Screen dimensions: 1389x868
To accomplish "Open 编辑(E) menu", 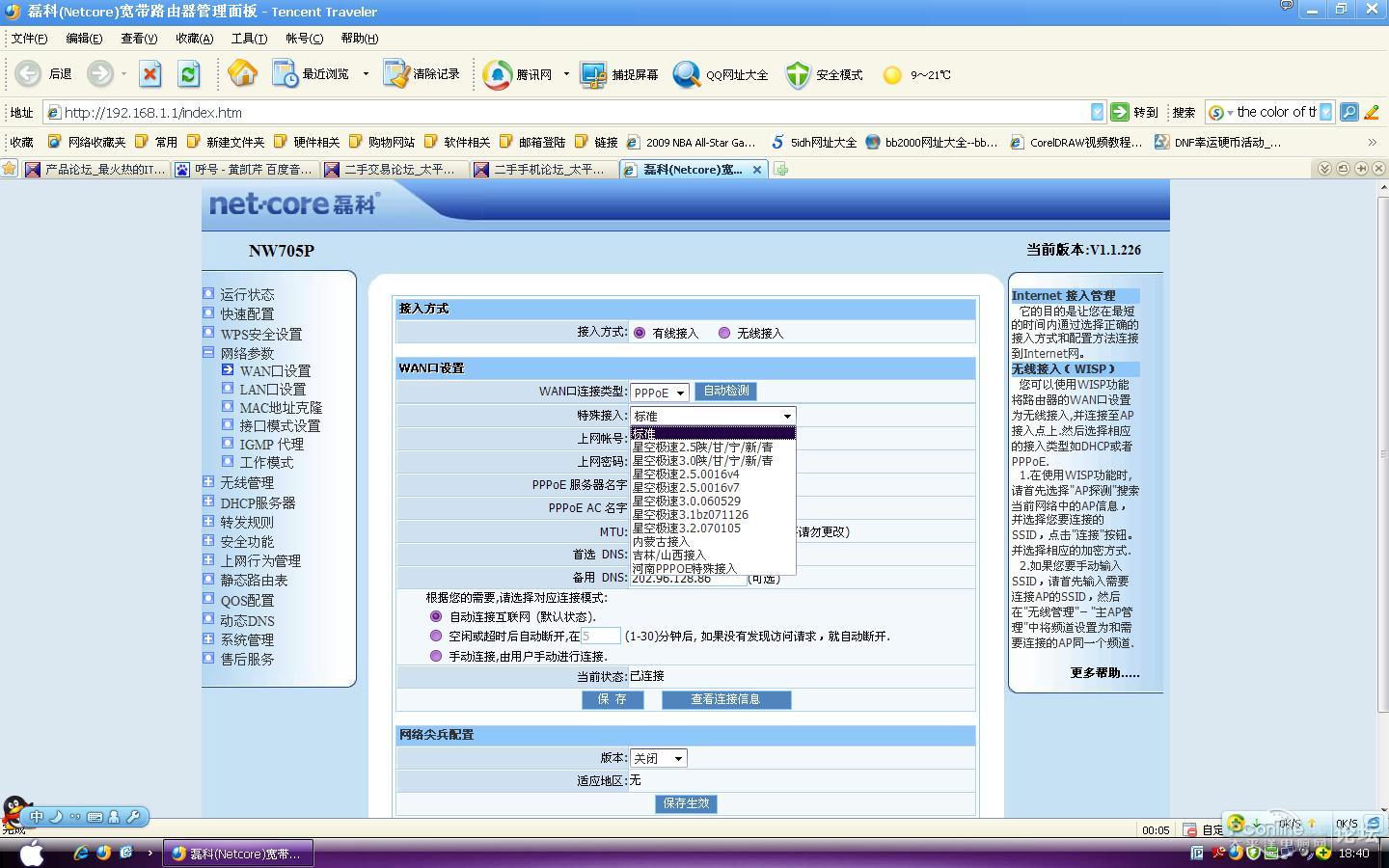I will [84, 39].
